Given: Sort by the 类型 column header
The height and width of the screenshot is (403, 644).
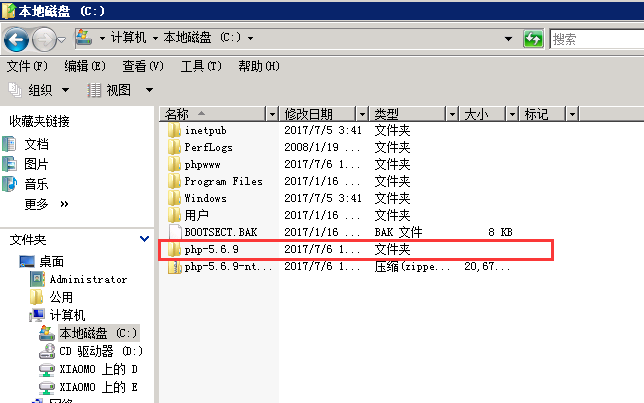Looking at the screenshot, I should [407, 114].
